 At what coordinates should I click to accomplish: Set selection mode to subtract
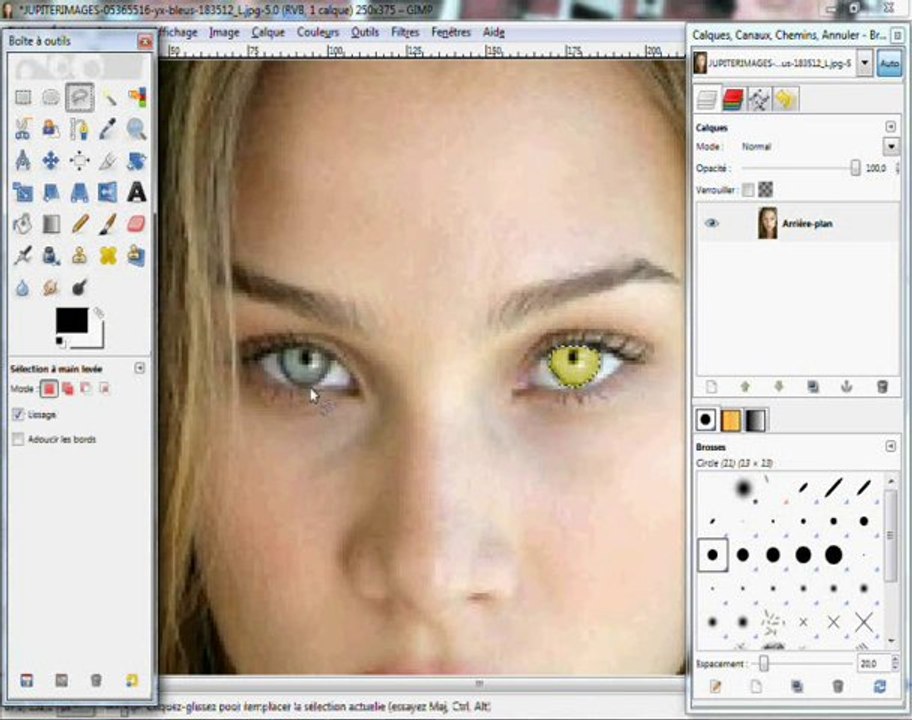(86, 388)
